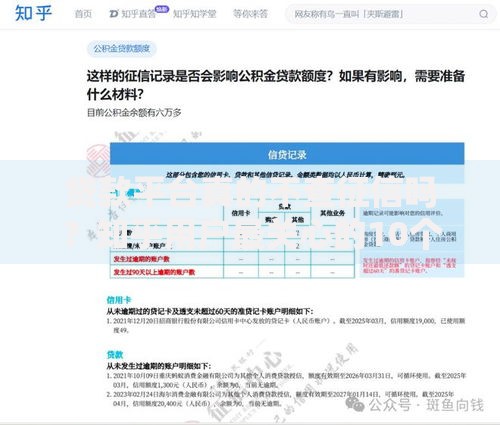
Task: Select the 发生过逾期的账户数 table row
Action: coord(232,259)
